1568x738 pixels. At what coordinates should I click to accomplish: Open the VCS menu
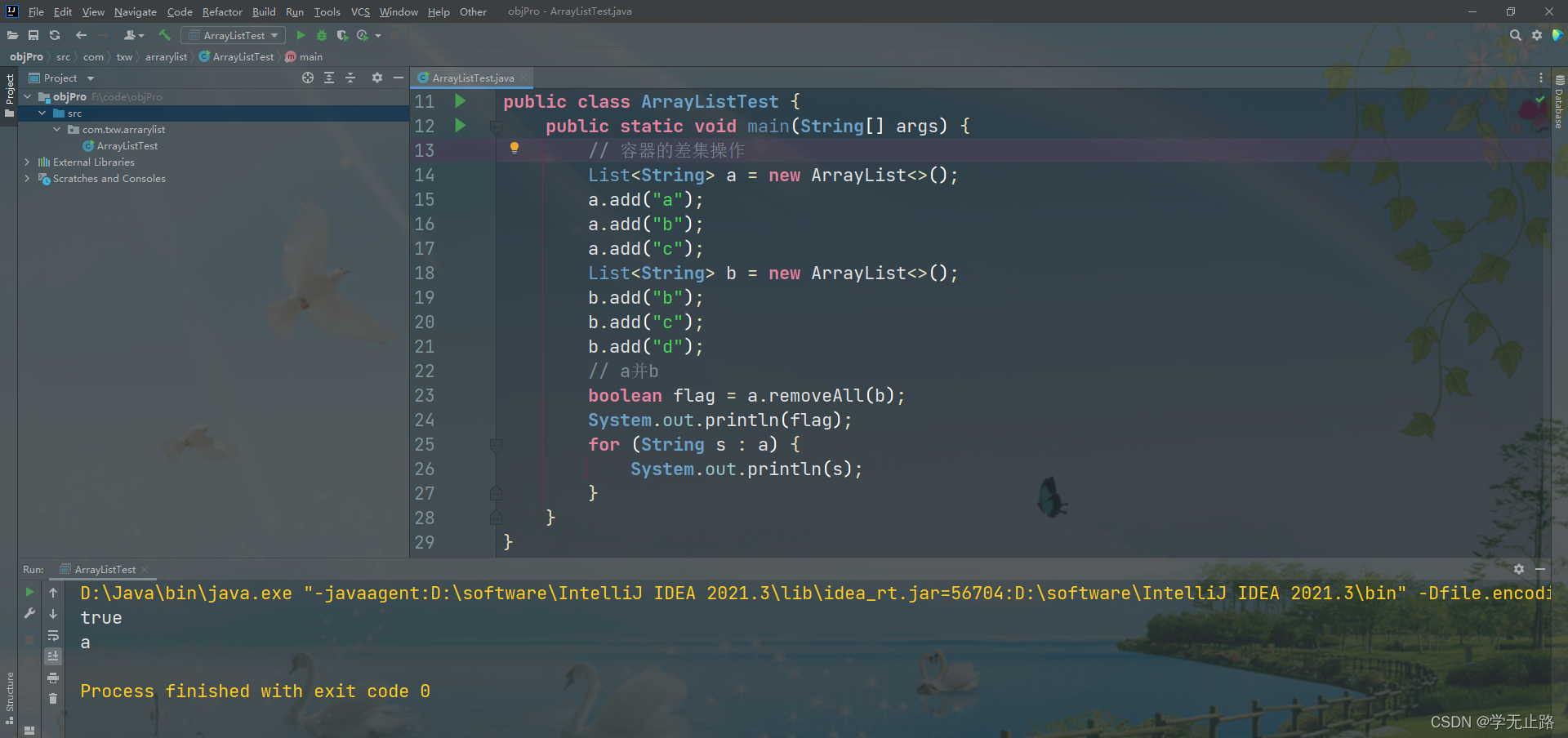click(x=360, y=11)
